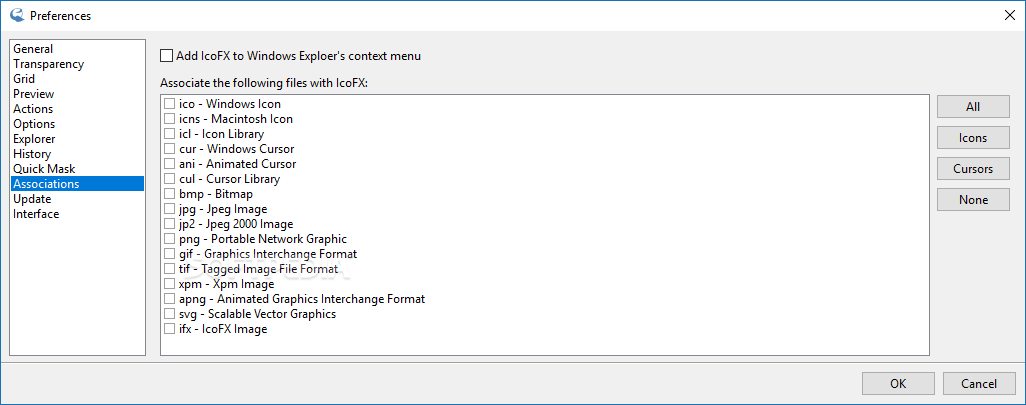Toggle the svg - Scalable Vector Graphics checkbox
Screen dimensions: 1026x405
click(169, 314)
